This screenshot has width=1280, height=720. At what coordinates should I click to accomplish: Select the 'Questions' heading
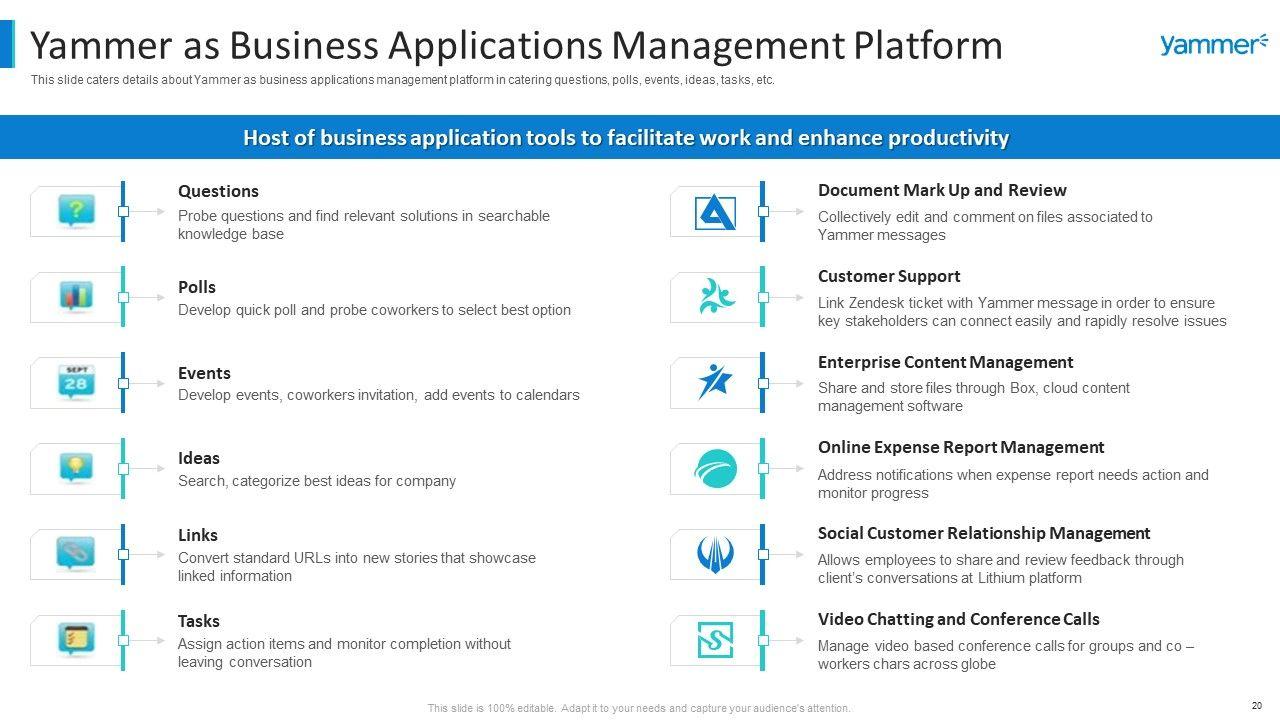coord(218,191)
